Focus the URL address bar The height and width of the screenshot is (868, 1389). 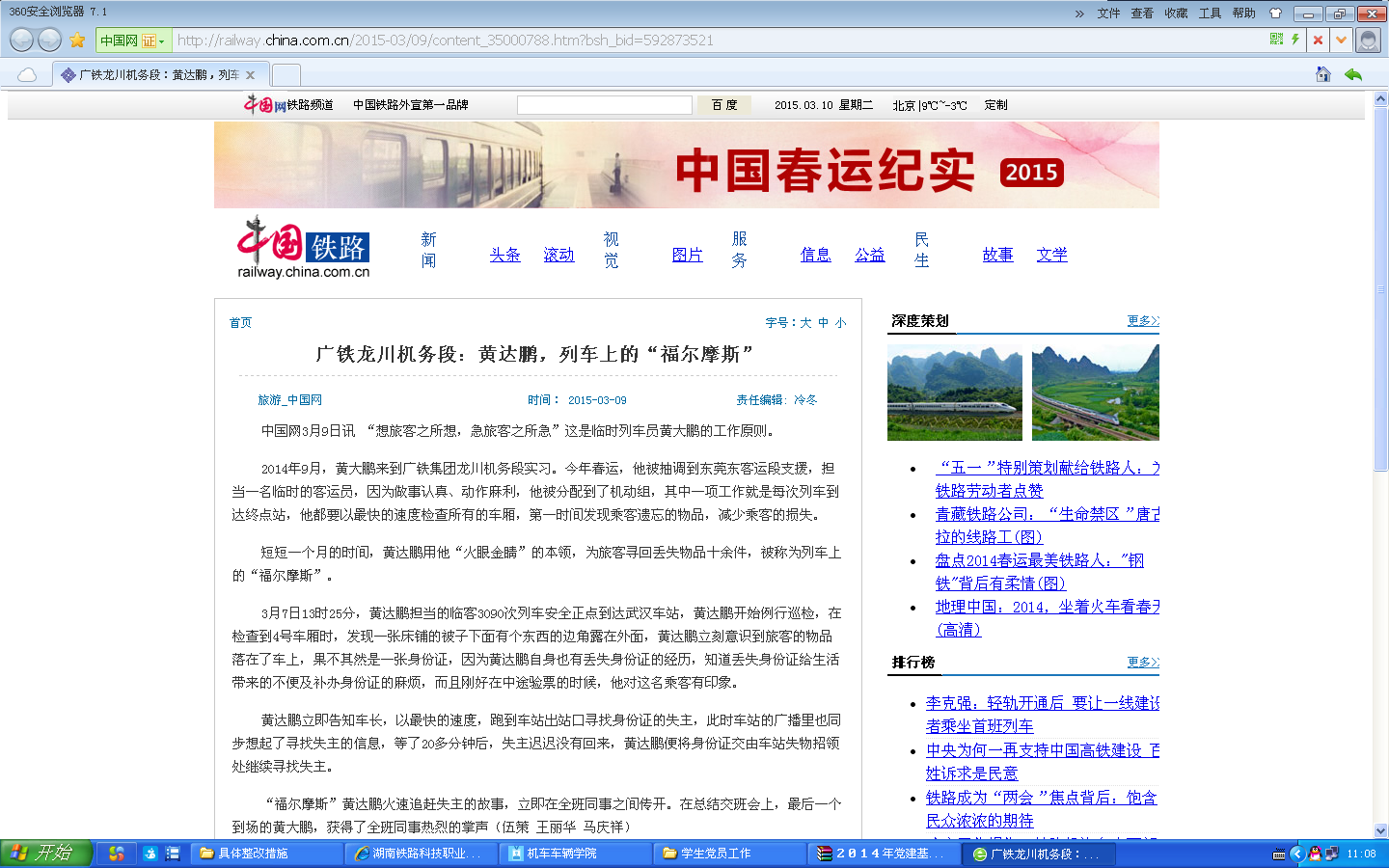coord(714,41)
